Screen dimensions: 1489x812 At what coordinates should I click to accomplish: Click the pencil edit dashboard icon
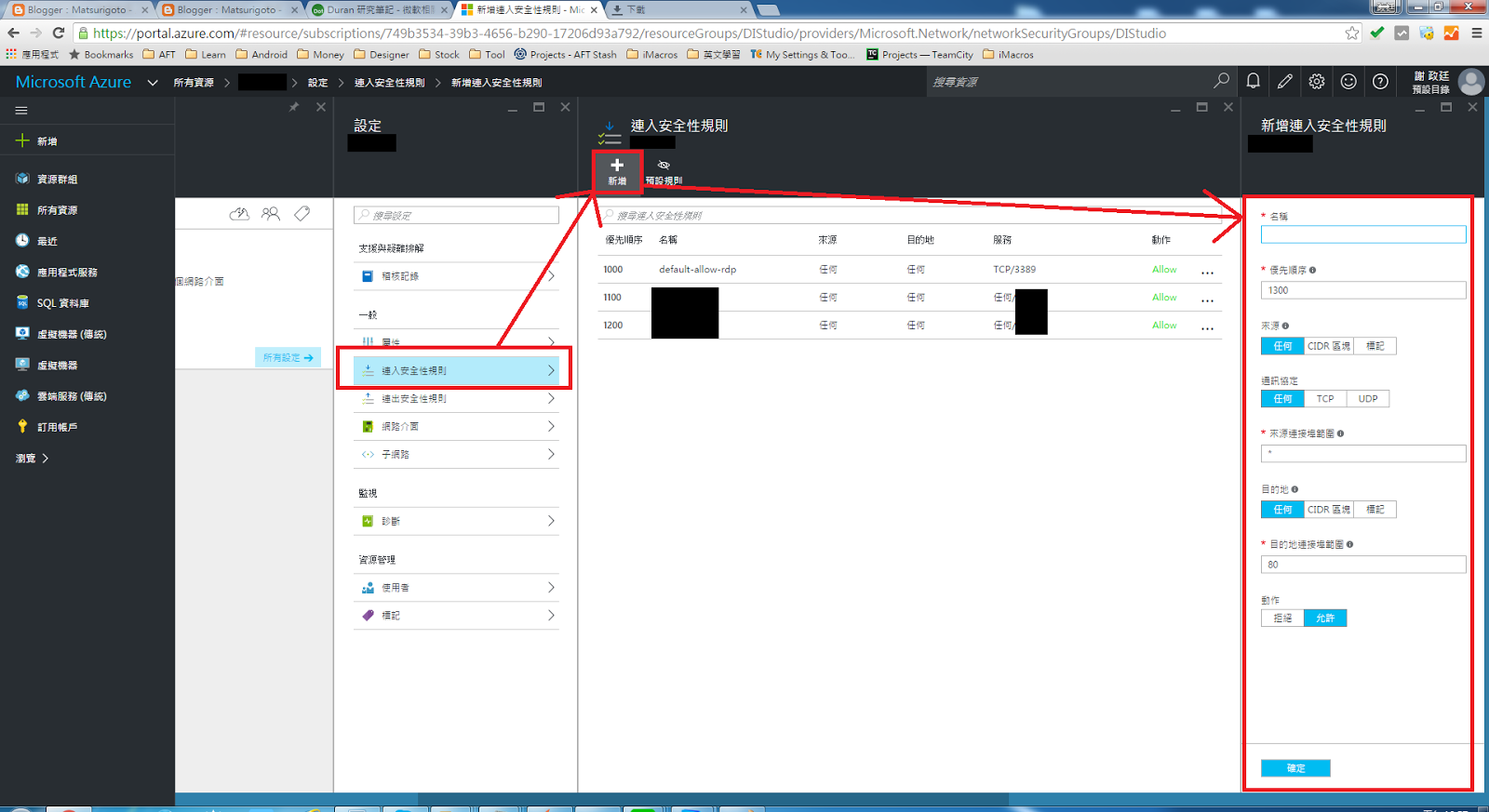point(1285,82)
